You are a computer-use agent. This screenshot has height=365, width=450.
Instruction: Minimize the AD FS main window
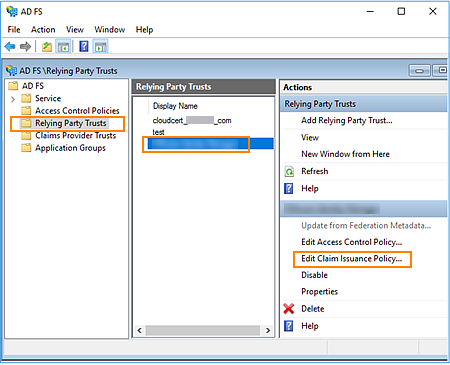point(370,12)
